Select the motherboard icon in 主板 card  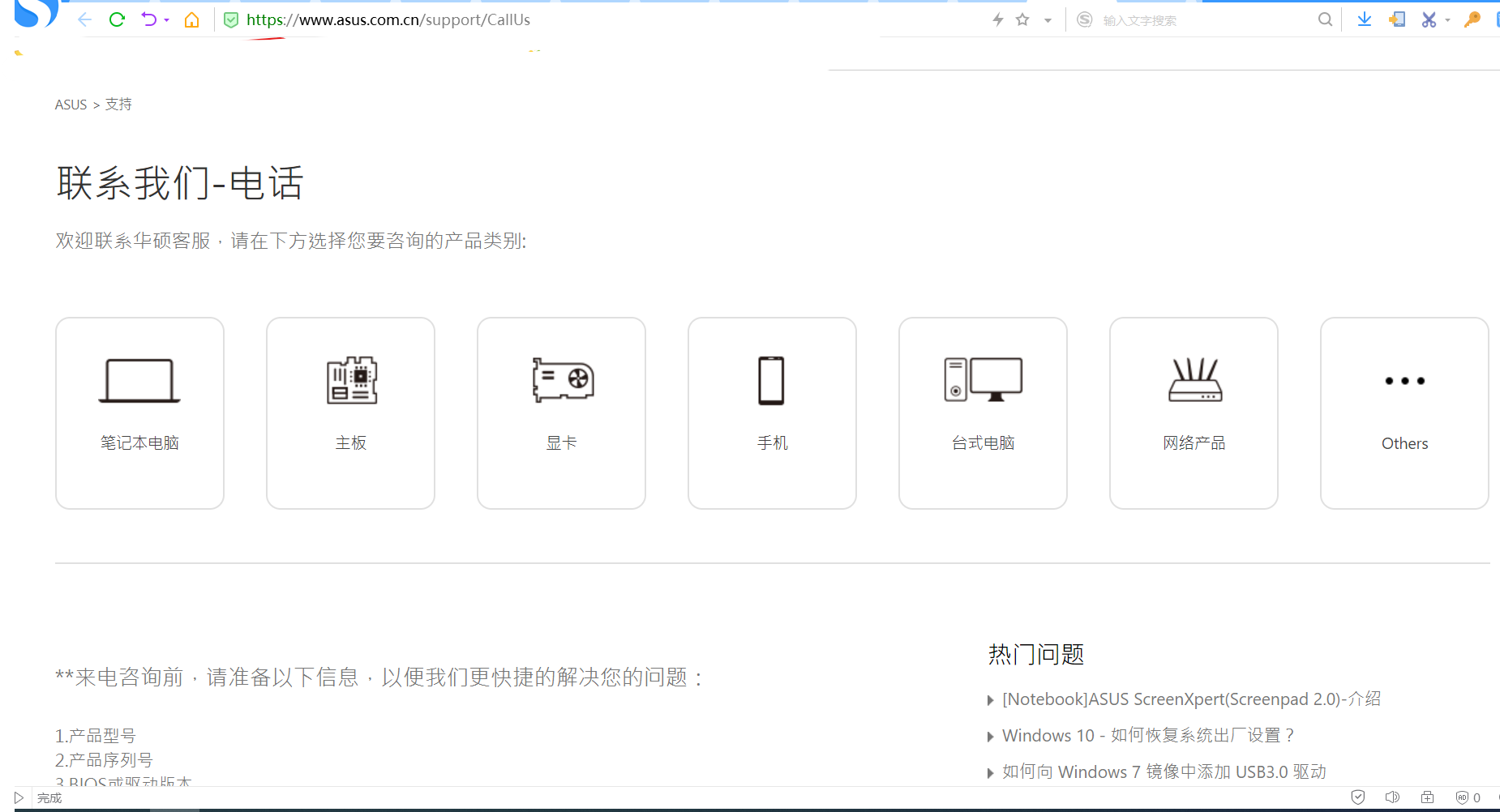tap(352, 379)
